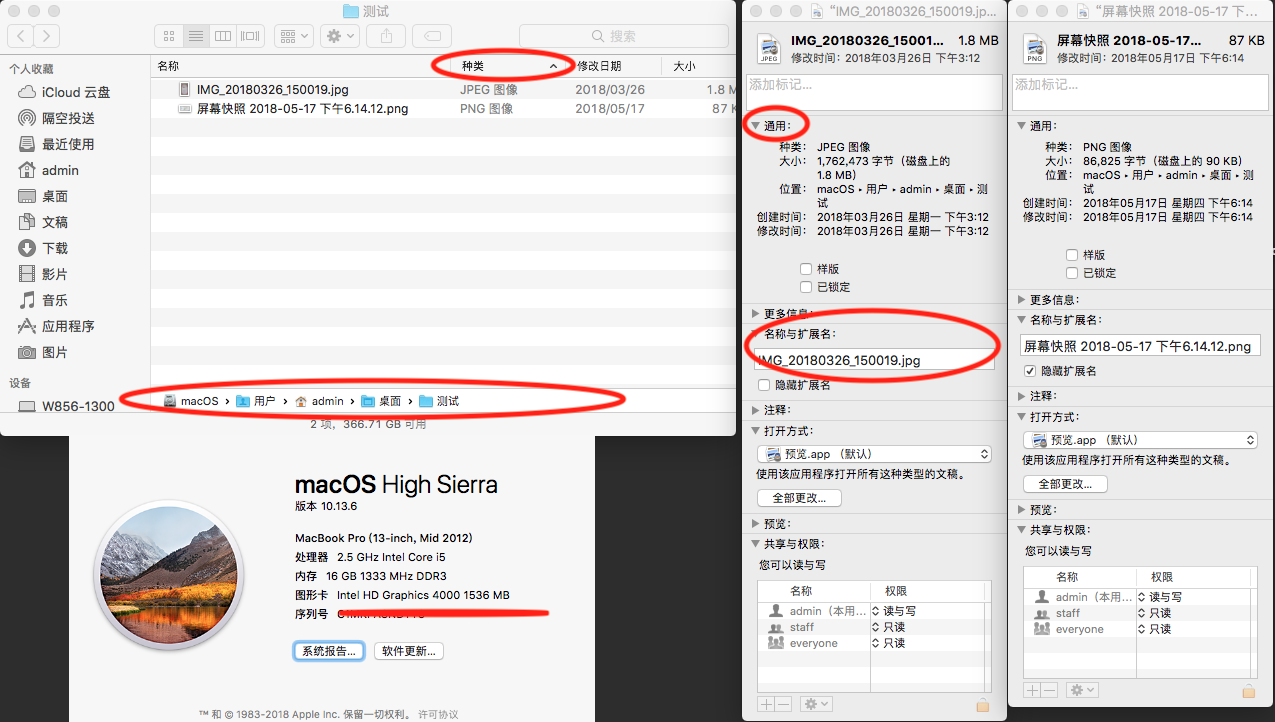
Task: Open the 打开方式 dropdown in the JPG info window
Action: (873, 454)
